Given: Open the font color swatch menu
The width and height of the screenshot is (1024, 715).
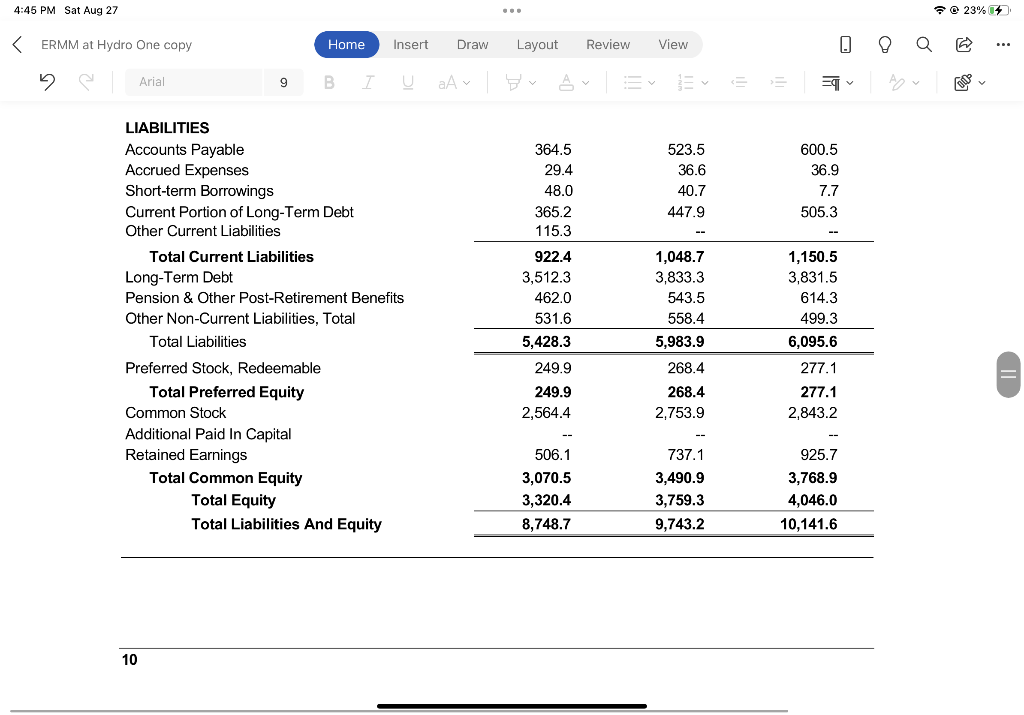Looking at the screenshot, I should pos(568,82).
